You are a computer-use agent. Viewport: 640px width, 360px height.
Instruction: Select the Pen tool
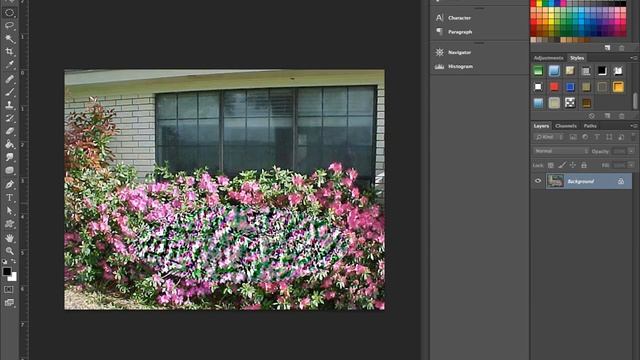point(9,184)
